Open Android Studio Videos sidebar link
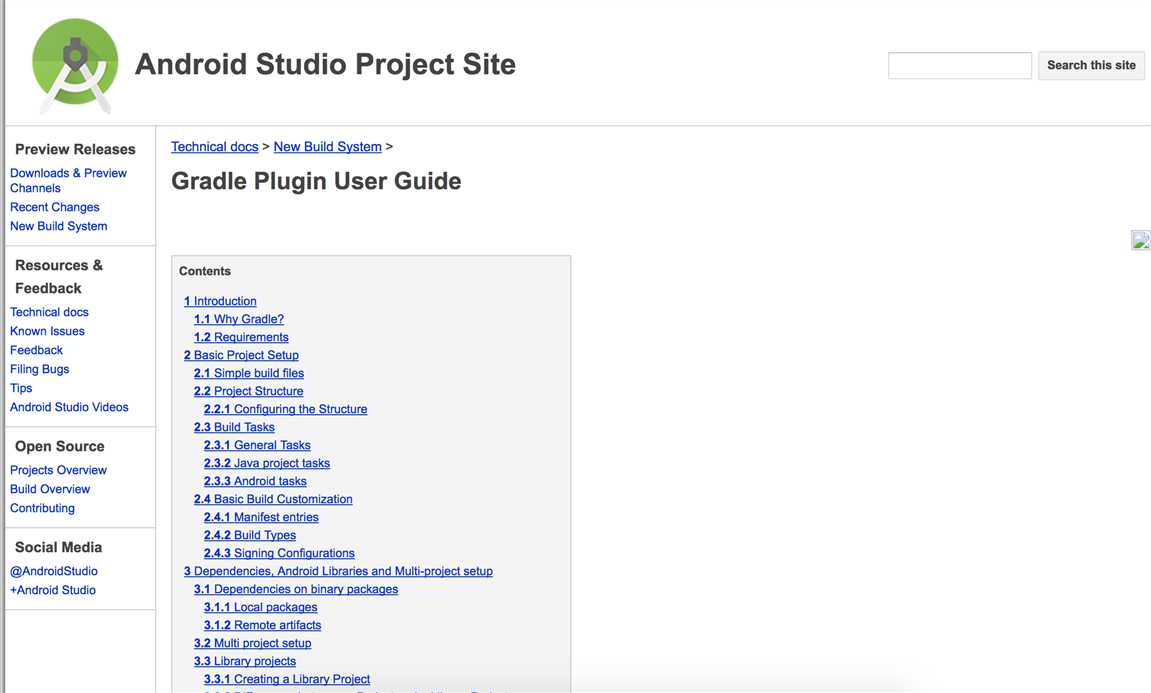Image resolution: width=1151 pixels, height=693 pixels. [x=69, y=407]
